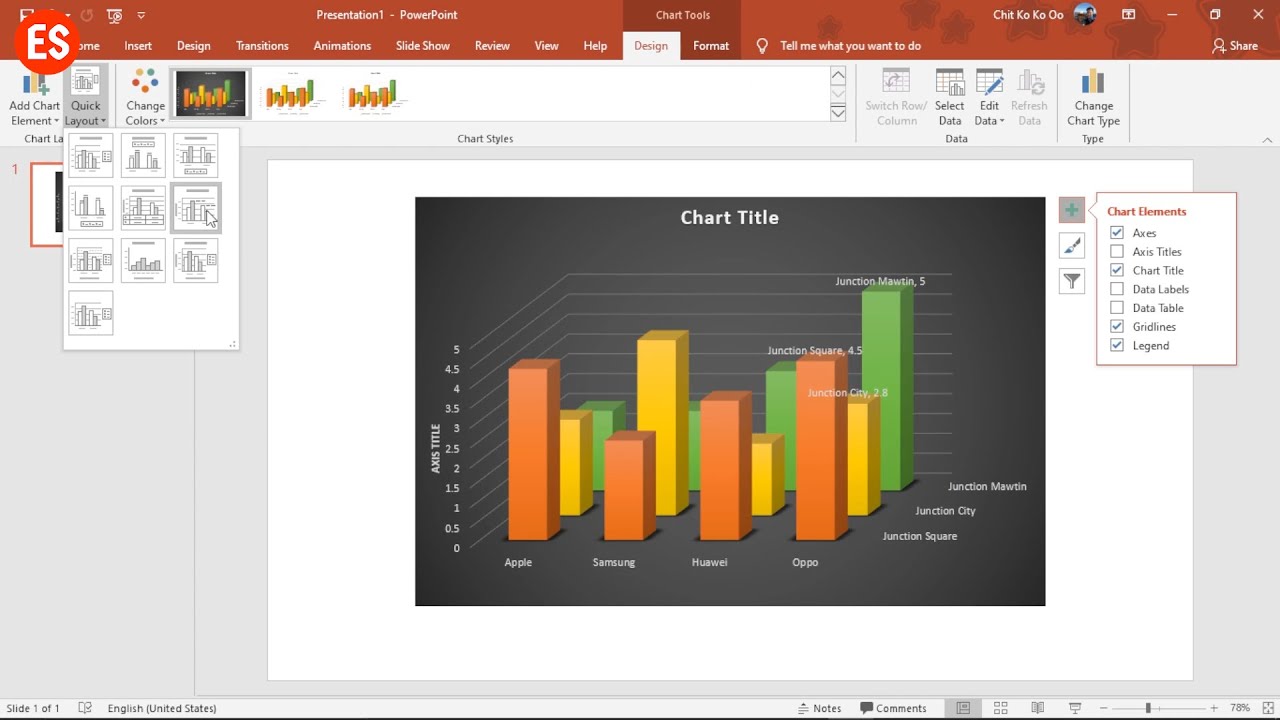This screenshot has height=720, width=1280.
Task: Open the Animations tab
Action: 342,46
